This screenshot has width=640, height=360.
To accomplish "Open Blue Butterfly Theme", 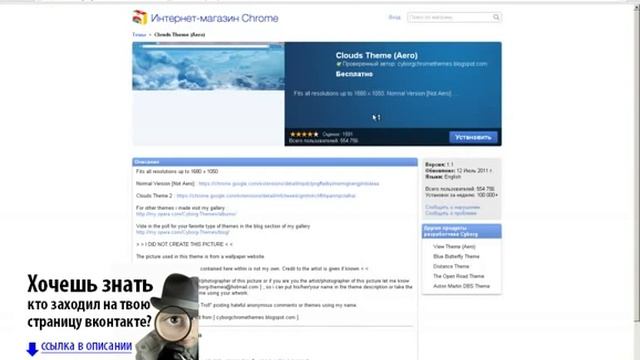I will tap(456, 256).
